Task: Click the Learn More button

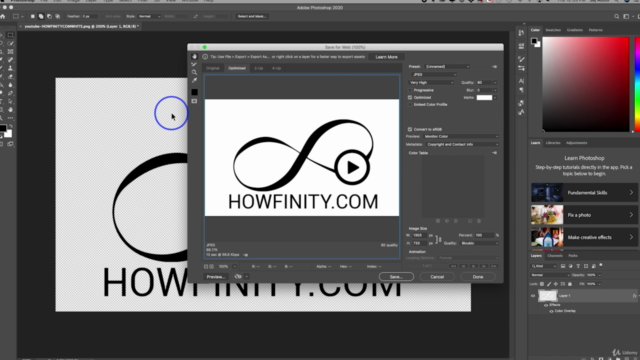Action: pos(386,57)
